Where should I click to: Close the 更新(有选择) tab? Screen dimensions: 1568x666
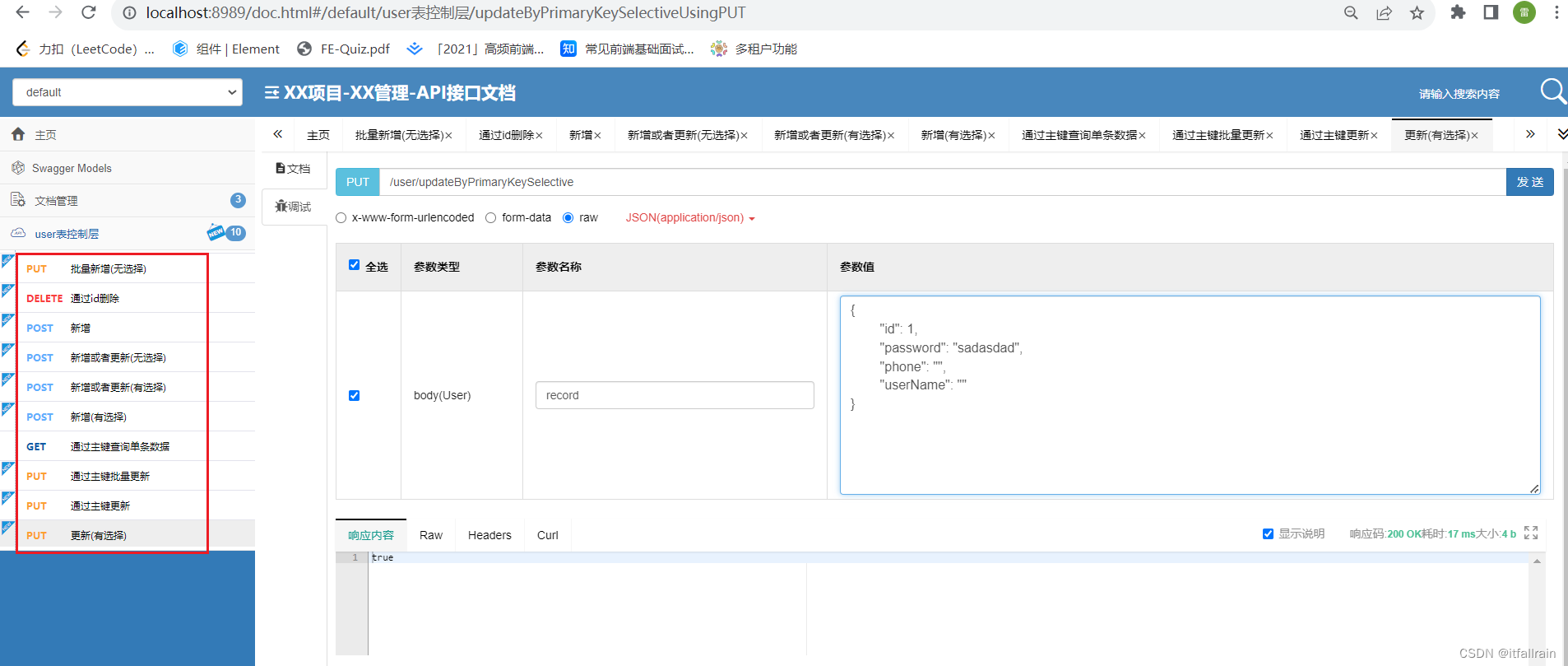tap(1474, 136)
